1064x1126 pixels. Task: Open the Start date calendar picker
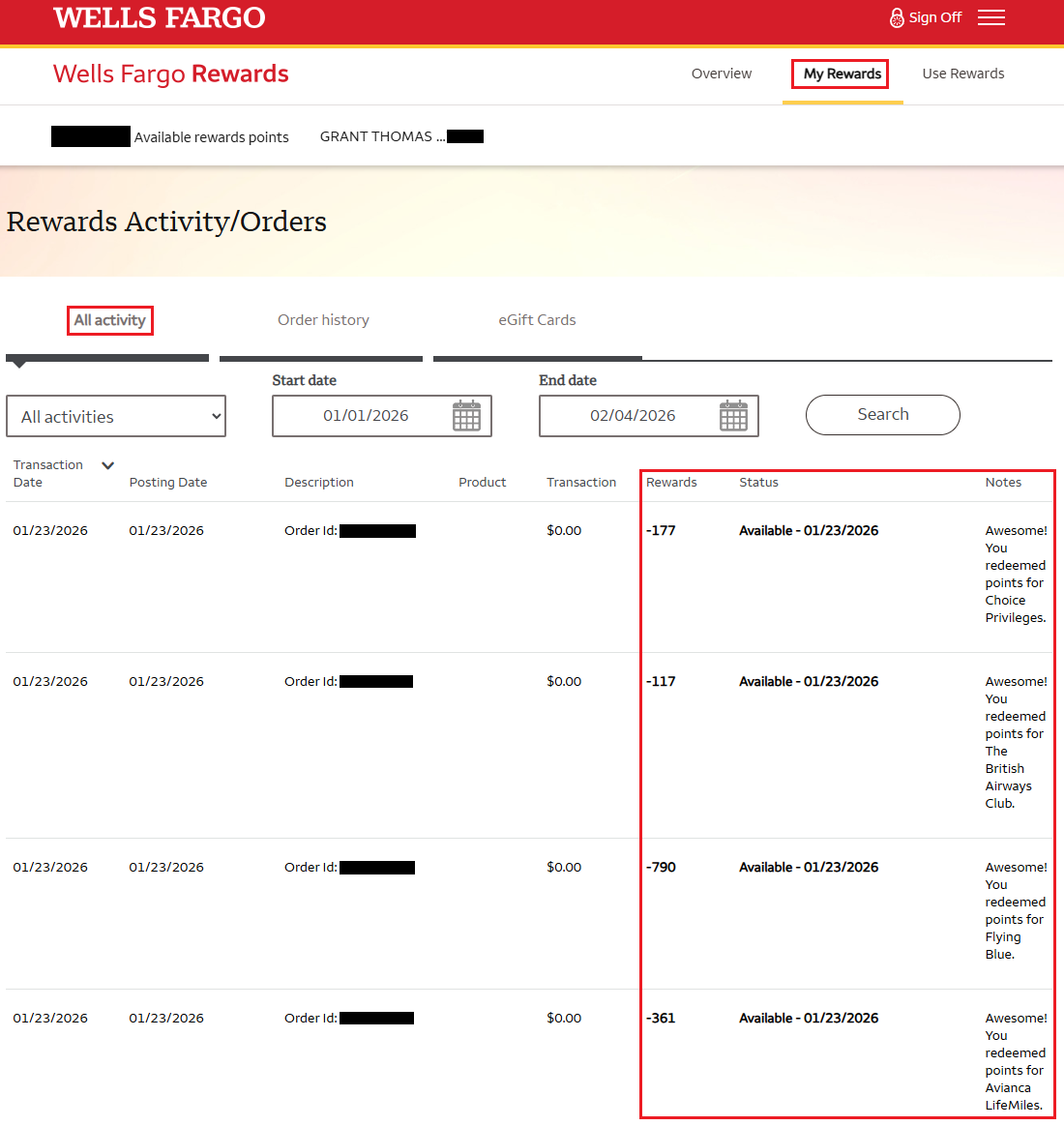tap(466, 416)
